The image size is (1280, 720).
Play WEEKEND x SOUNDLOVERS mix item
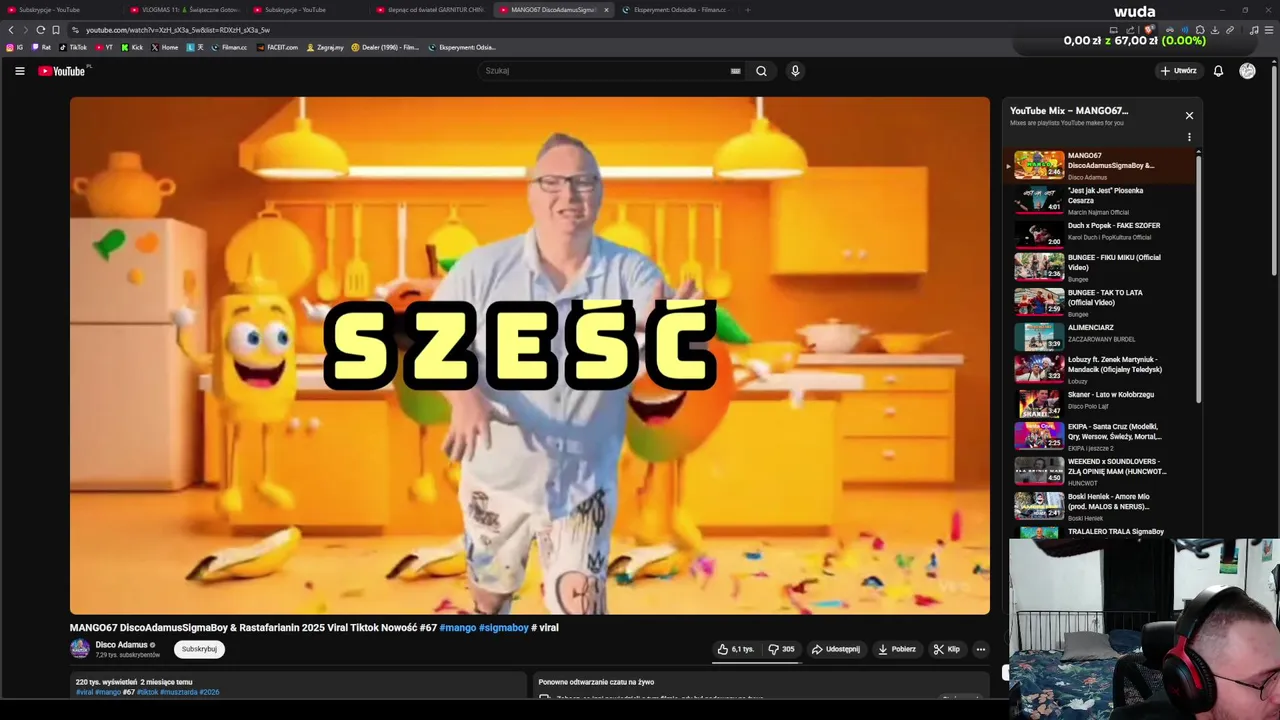pyautogui.click(x=1100, y=470)
